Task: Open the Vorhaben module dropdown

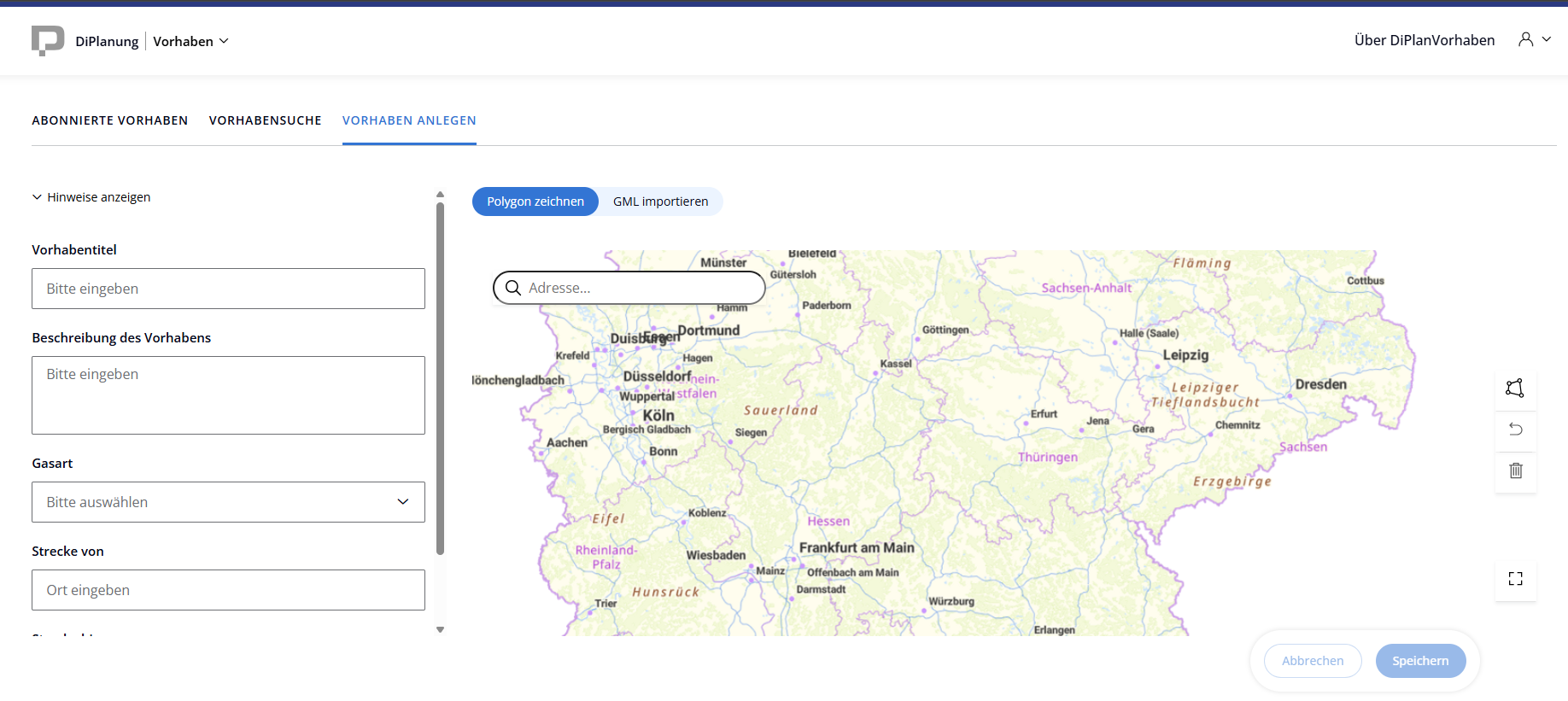Action: pyautogui.click(x=190, y=41)
